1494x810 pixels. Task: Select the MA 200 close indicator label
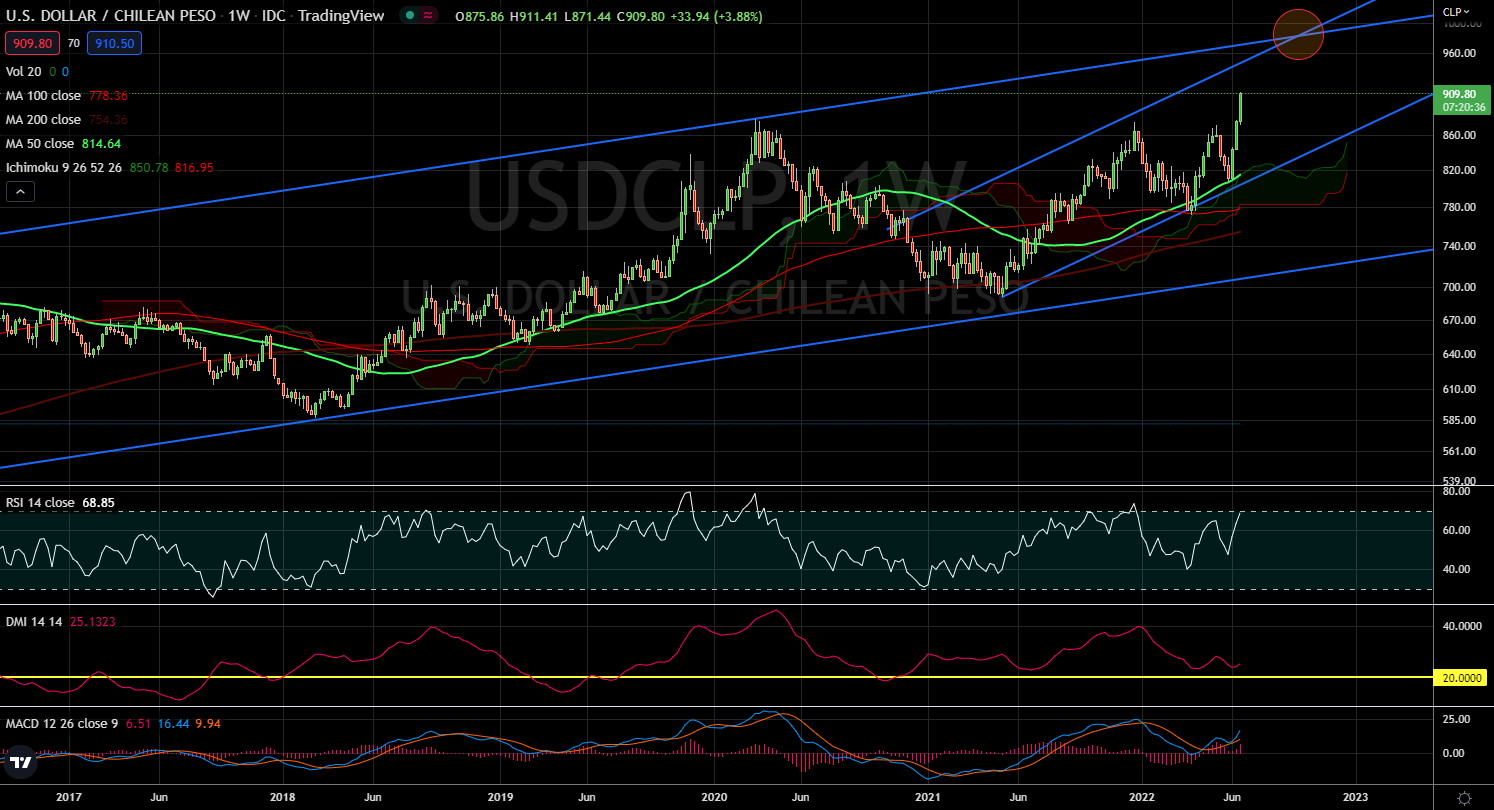pyautogui.click(x=43, y=119)
